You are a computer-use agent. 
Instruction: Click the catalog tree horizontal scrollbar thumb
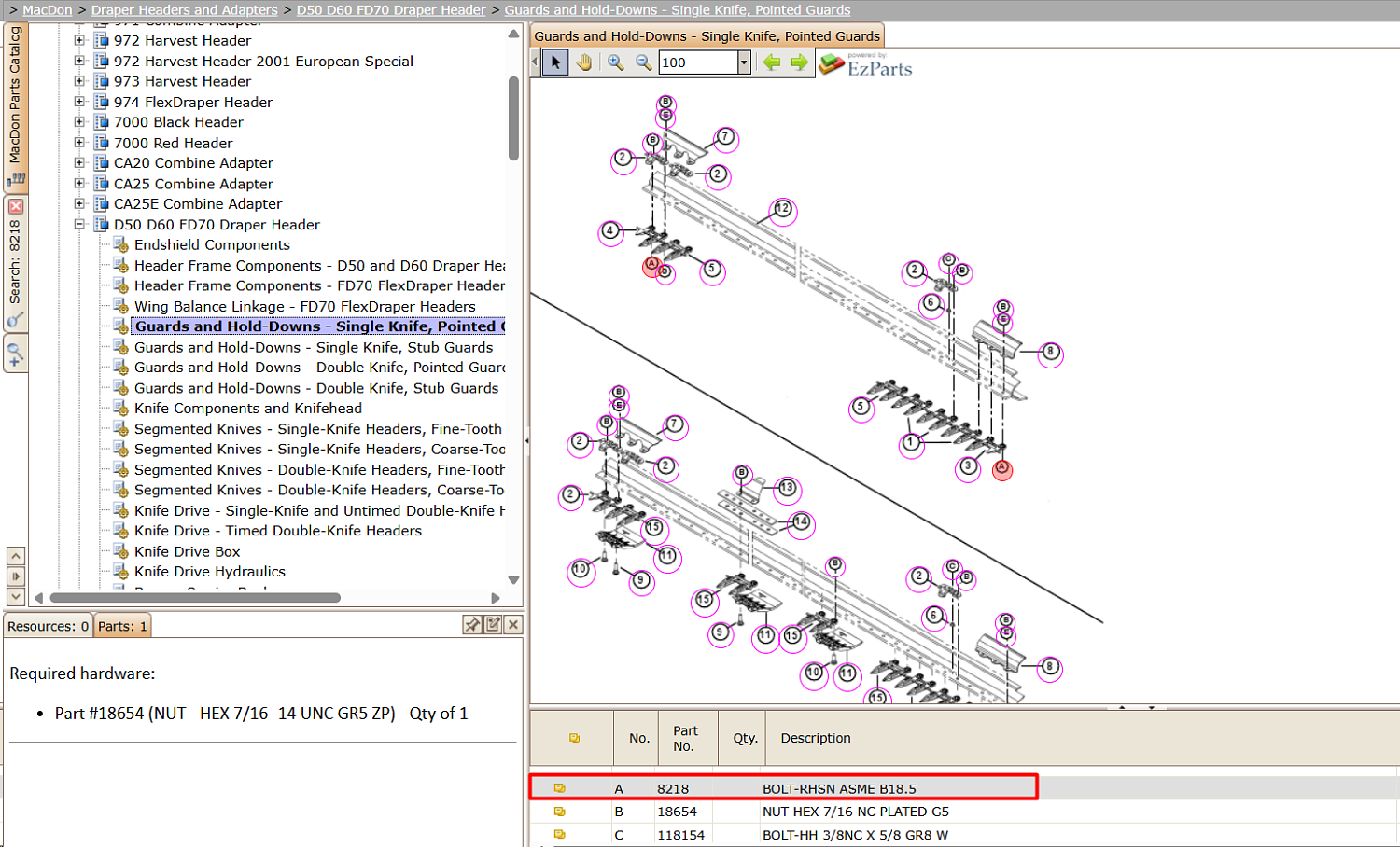(195, 598)
